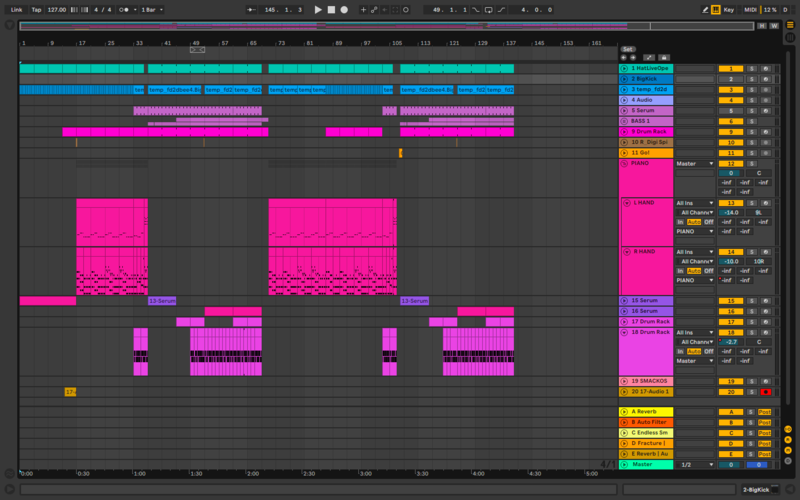Click the L HAND track volume field

(x=731, y=212)
